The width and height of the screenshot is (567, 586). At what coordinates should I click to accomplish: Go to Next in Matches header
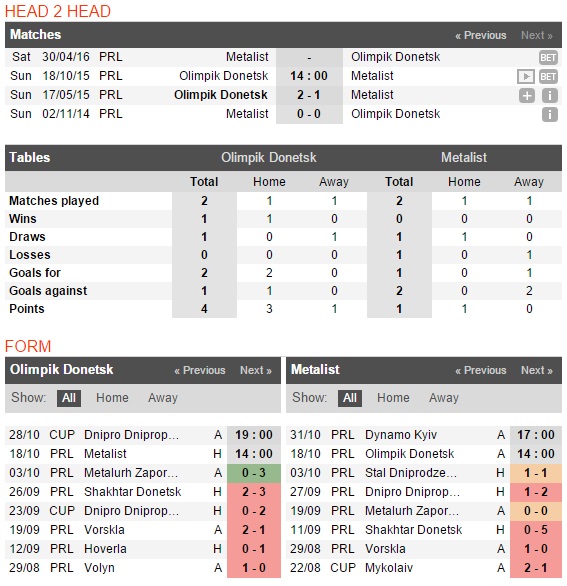tap(537, 35)
